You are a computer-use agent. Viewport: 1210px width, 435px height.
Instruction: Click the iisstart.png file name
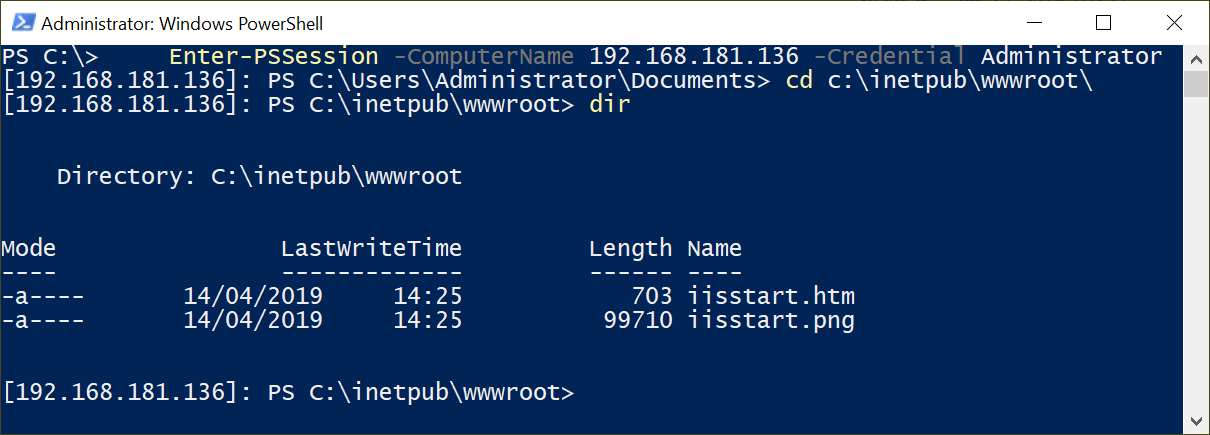click(x=771, y=320)
